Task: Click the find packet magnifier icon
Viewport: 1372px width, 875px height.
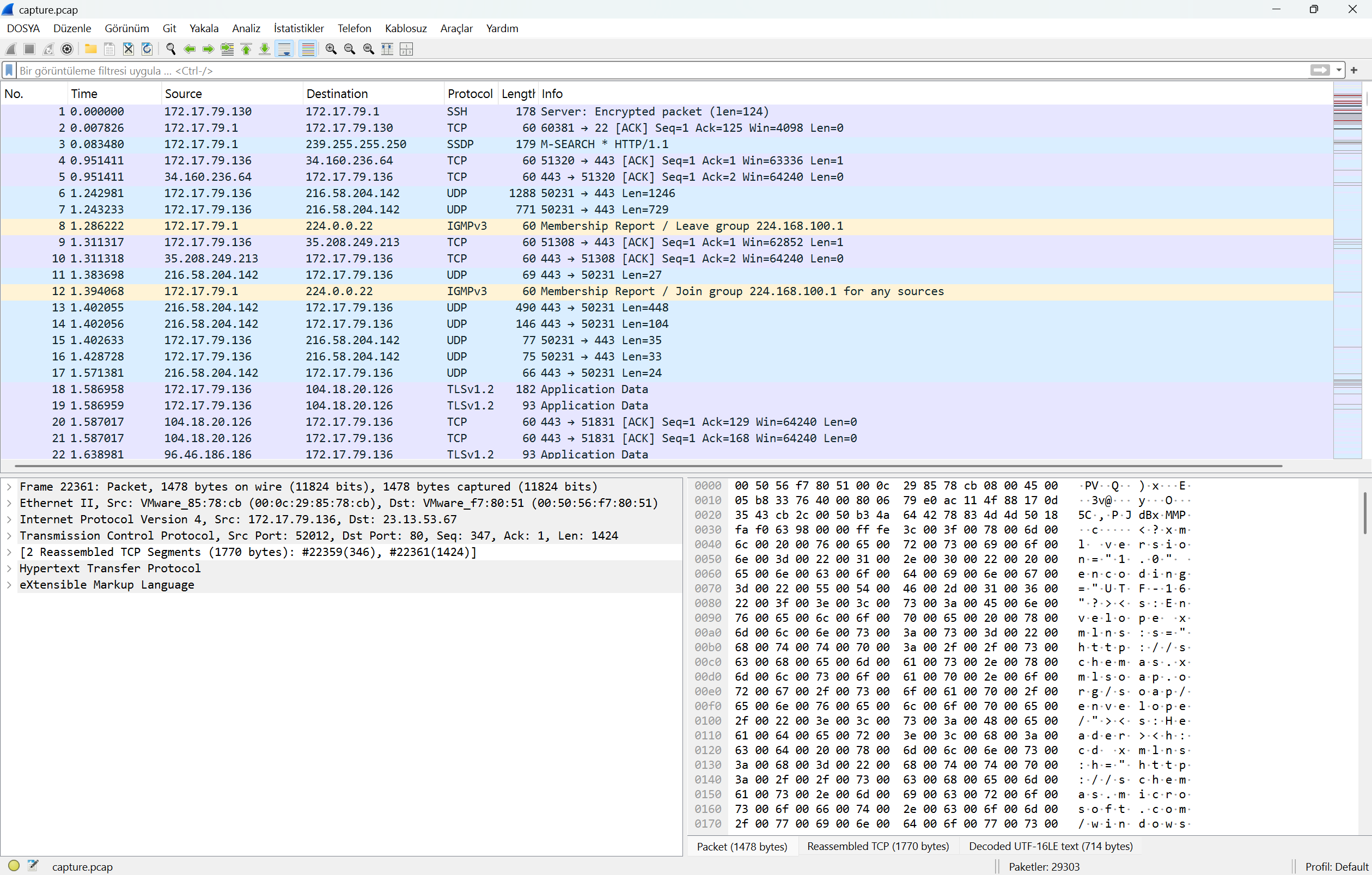Action: (170, 49)
